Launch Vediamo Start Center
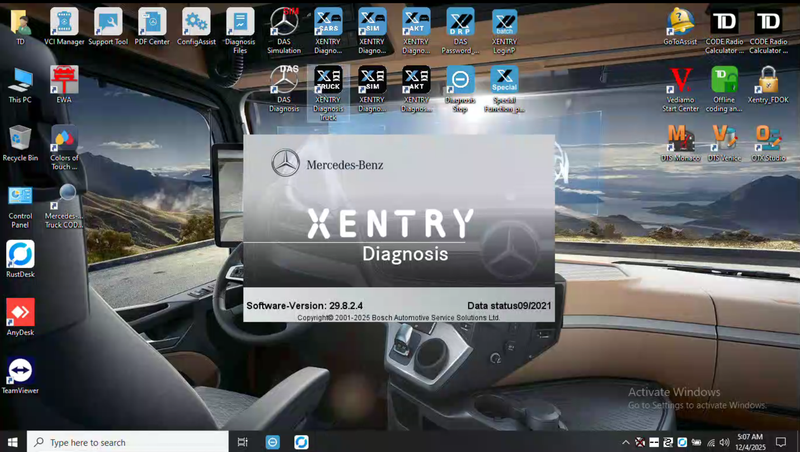This screenshot has height=452, width=800. click(681, 80)
